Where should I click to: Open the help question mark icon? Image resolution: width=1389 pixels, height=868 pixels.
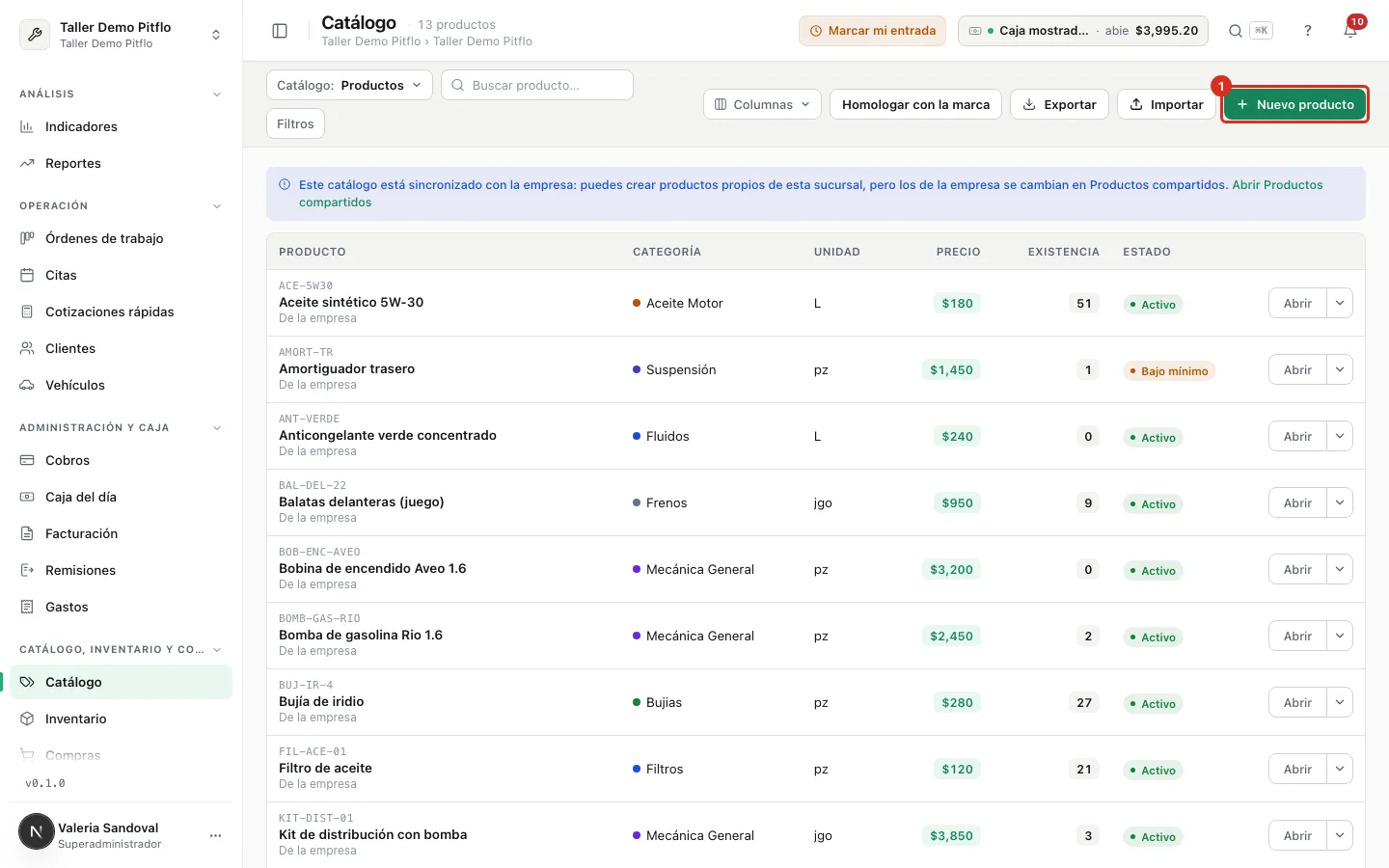(x=1308, y=31)
